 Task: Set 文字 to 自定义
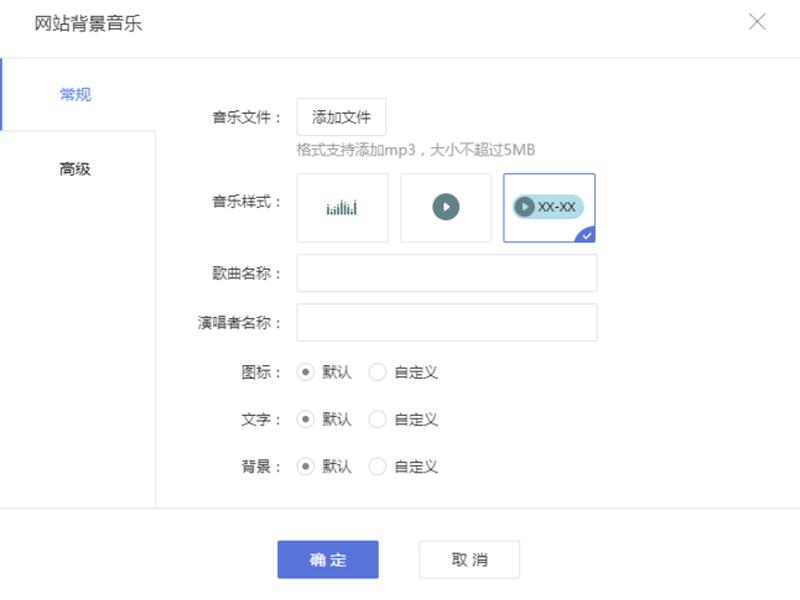(x=378, y=419)
